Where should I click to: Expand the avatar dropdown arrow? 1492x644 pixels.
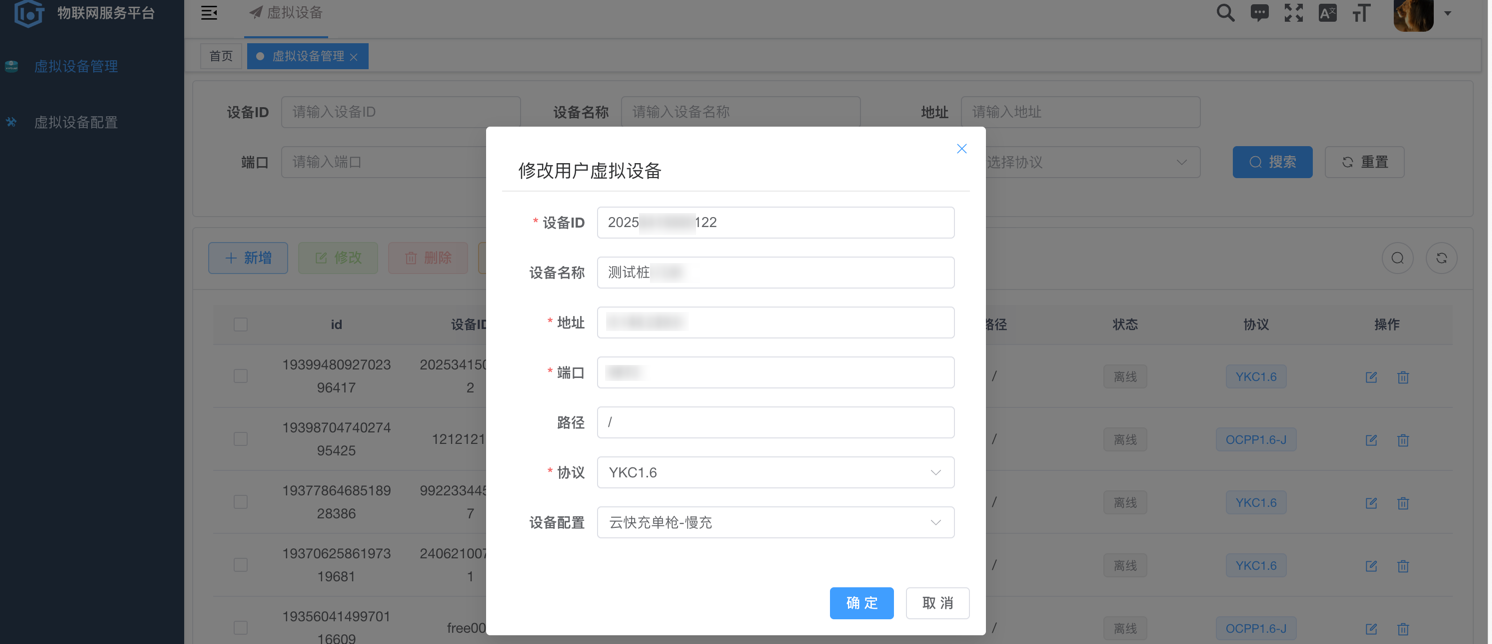coord(1446,15)
